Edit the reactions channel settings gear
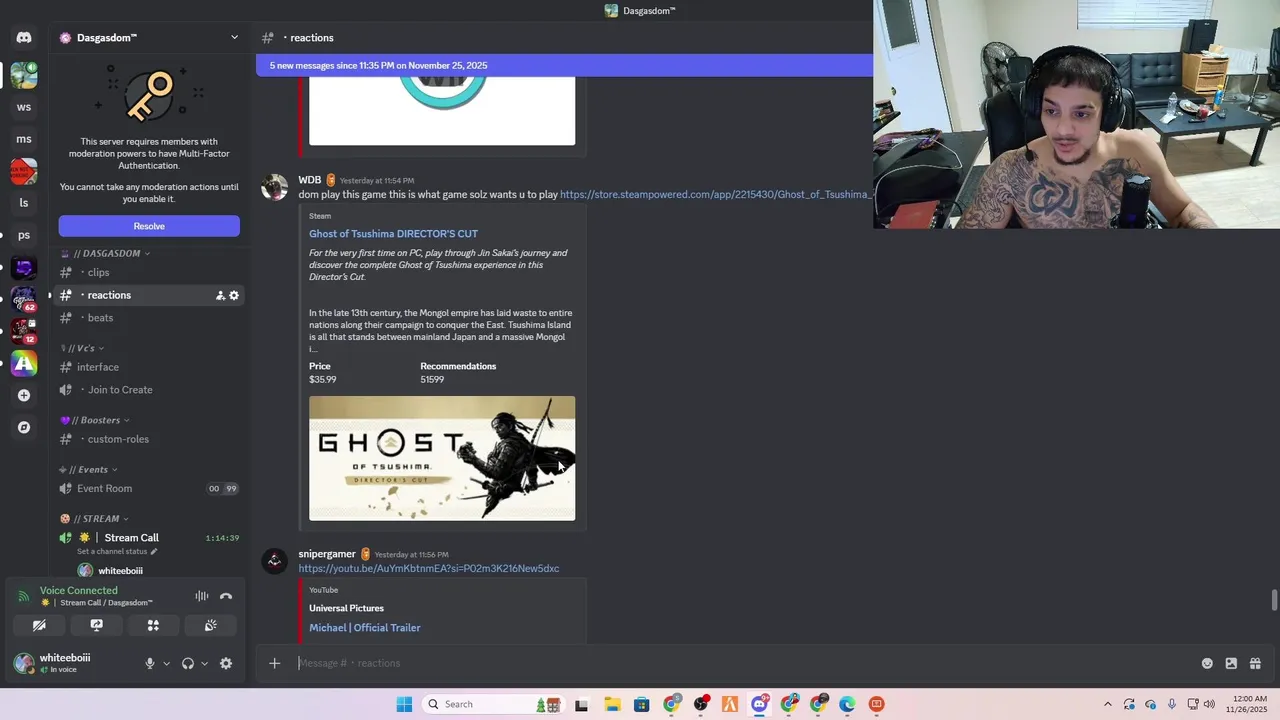Viewport: 1280px width, 720px height. [x=234, y=295]
